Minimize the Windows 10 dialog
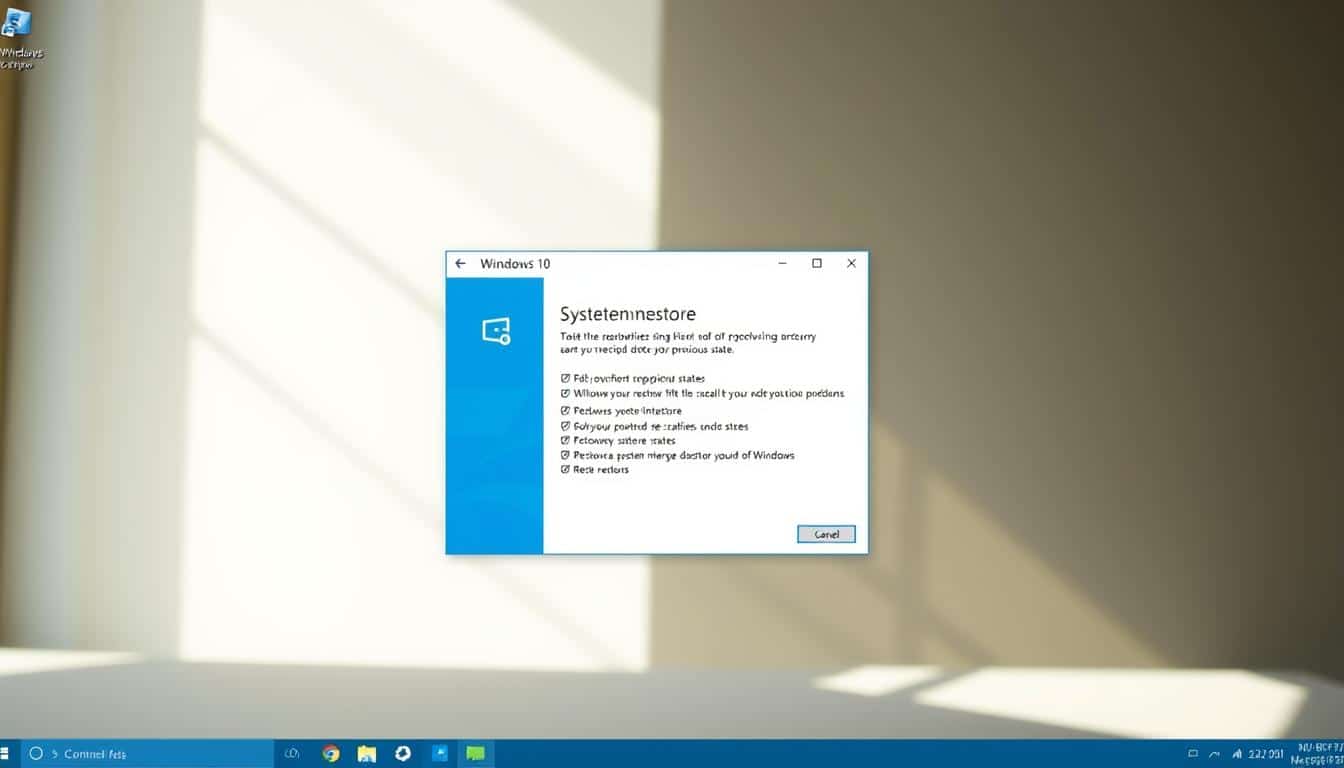1344x768 pixels. pyautogui.click(x=782, y=264)
